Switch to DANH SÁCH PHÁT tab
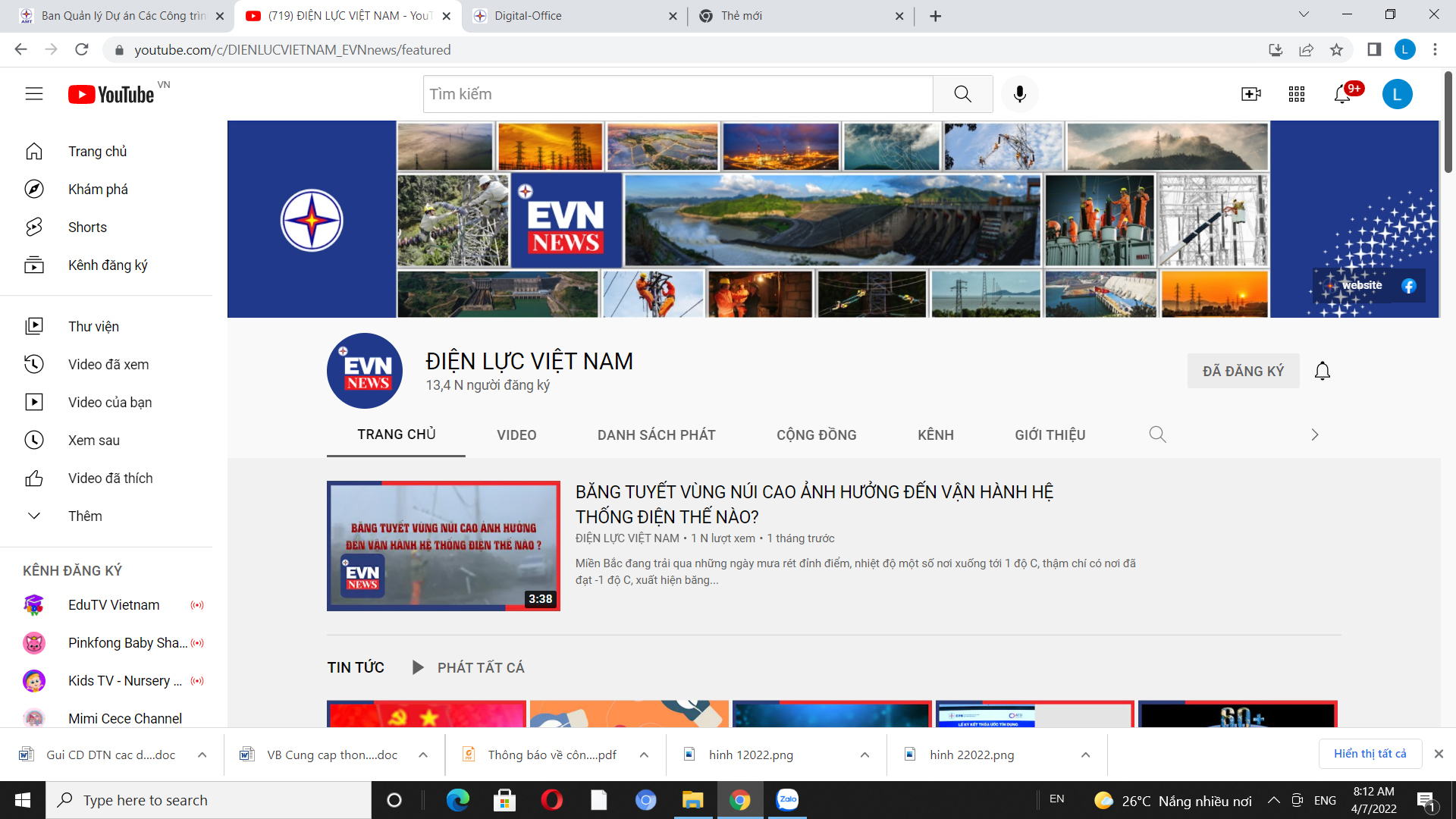Viewport: 1456px width, 819px height. pyautogui.click(x=657, y=435)
